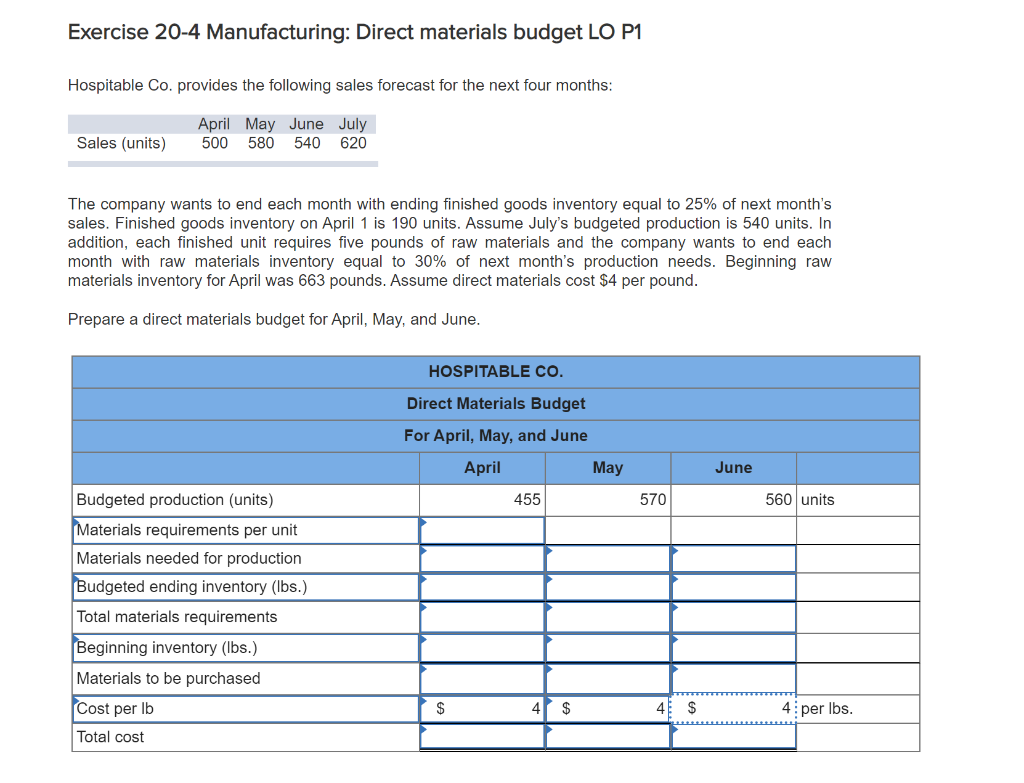Click the April Total cost cell

(482, 738)
